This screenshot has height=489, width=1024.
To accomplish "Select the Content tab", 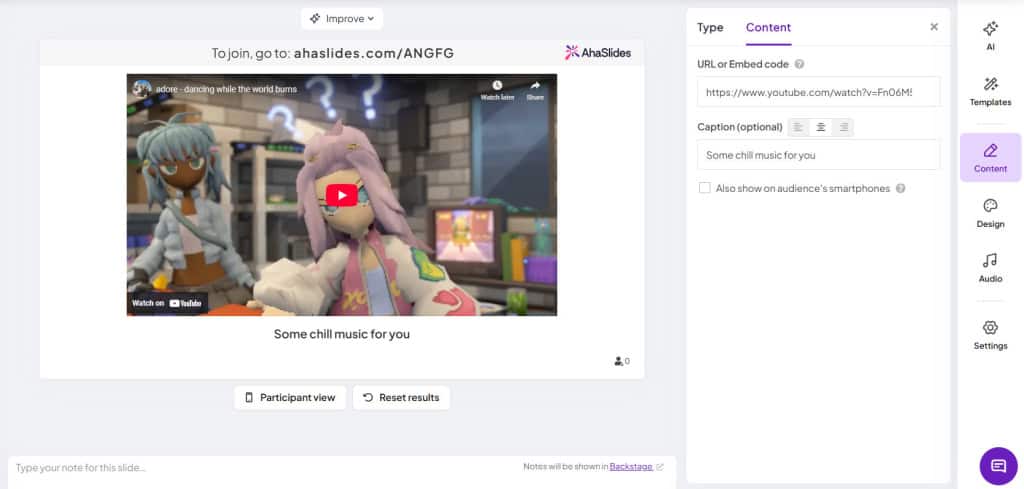I will click(x=768, y=27).
